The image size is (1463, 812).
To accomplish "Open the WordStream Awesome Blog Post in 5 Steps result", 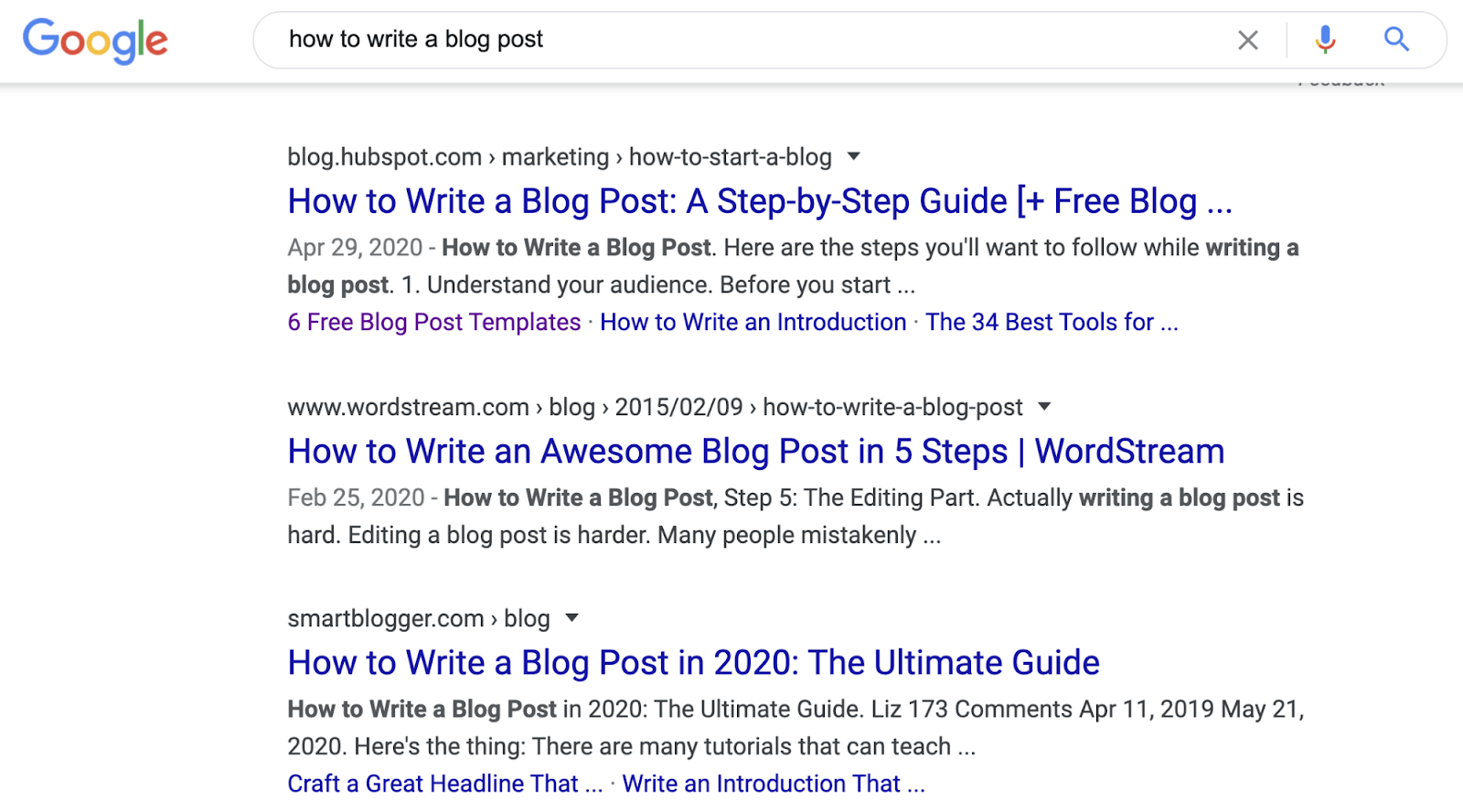I will (x=755, y=452).
